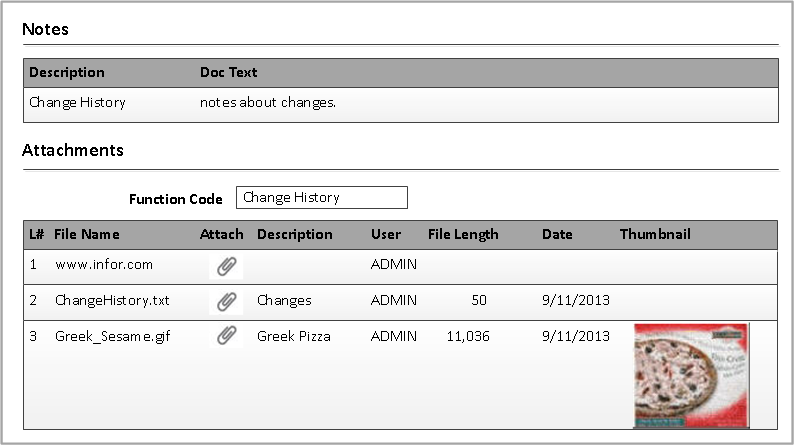Click the File Length column header
Screen dimensions: 794x445
coord(463,235)
